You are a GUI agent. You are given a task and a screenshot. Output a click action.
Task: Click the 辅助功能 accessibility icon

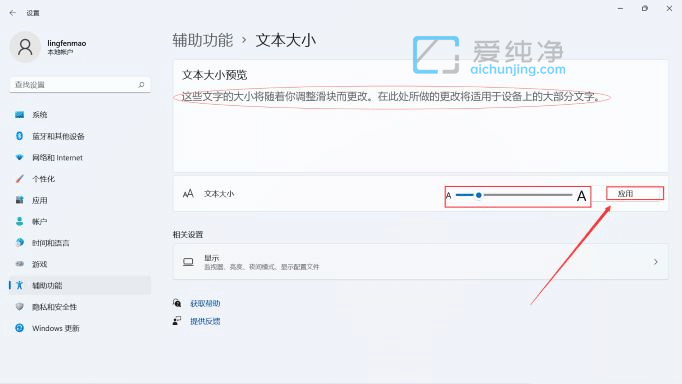point(20,285)
